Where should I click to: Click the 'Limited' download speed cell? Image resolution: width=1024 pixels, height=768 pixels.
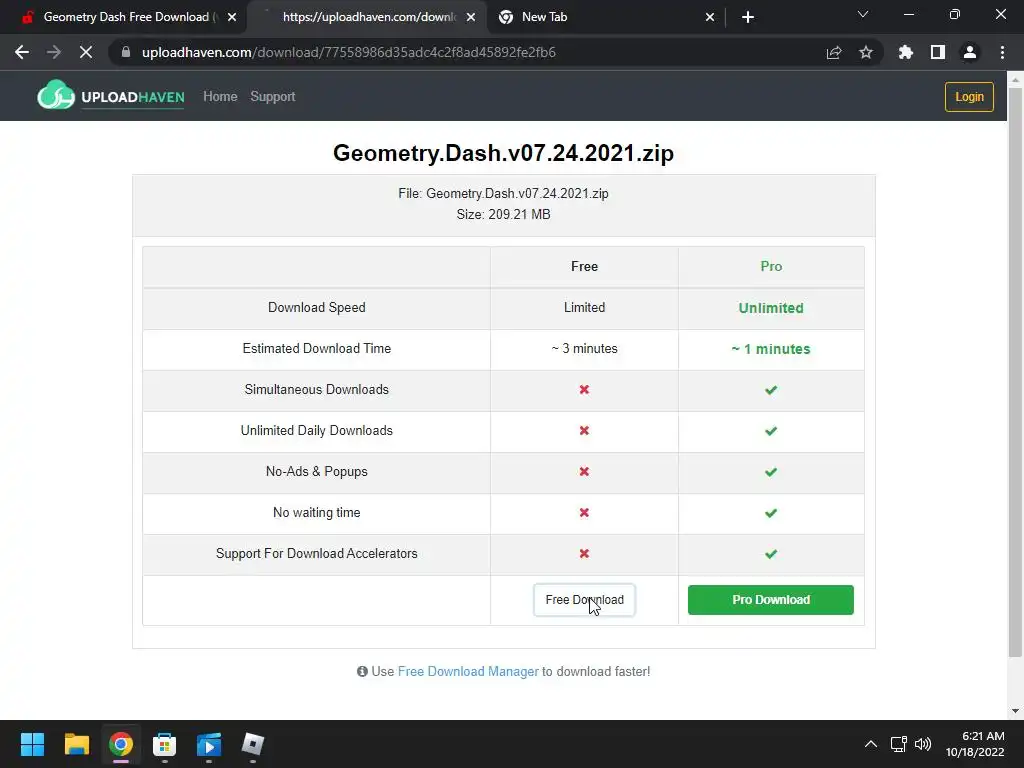(x=584, y=308)
